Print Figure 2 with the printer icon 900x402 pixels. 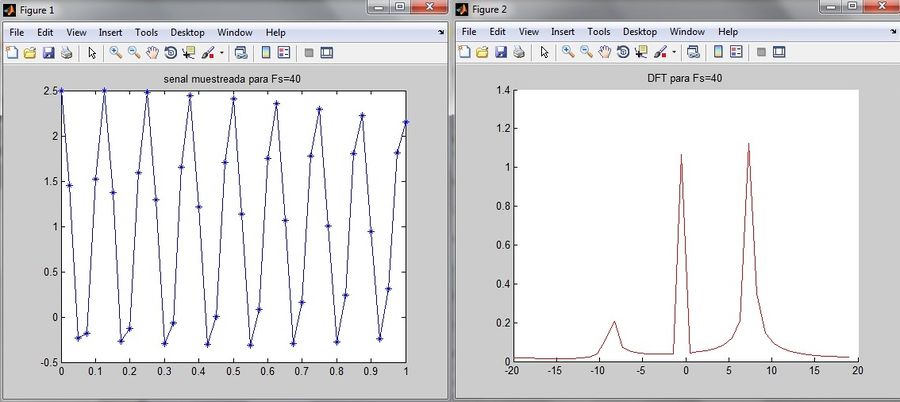pos(518,52)
